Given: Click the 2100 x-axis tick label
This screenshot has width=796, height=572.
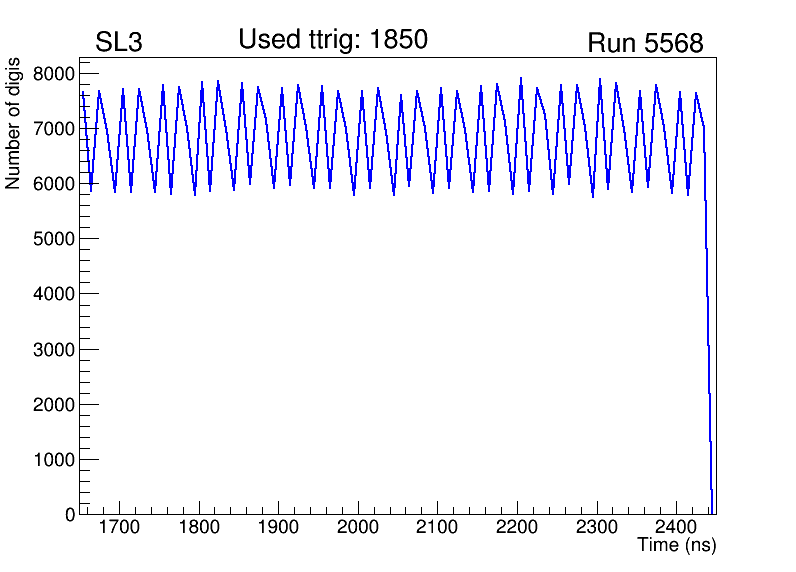Looking at the screenshot, I should 437,528.
